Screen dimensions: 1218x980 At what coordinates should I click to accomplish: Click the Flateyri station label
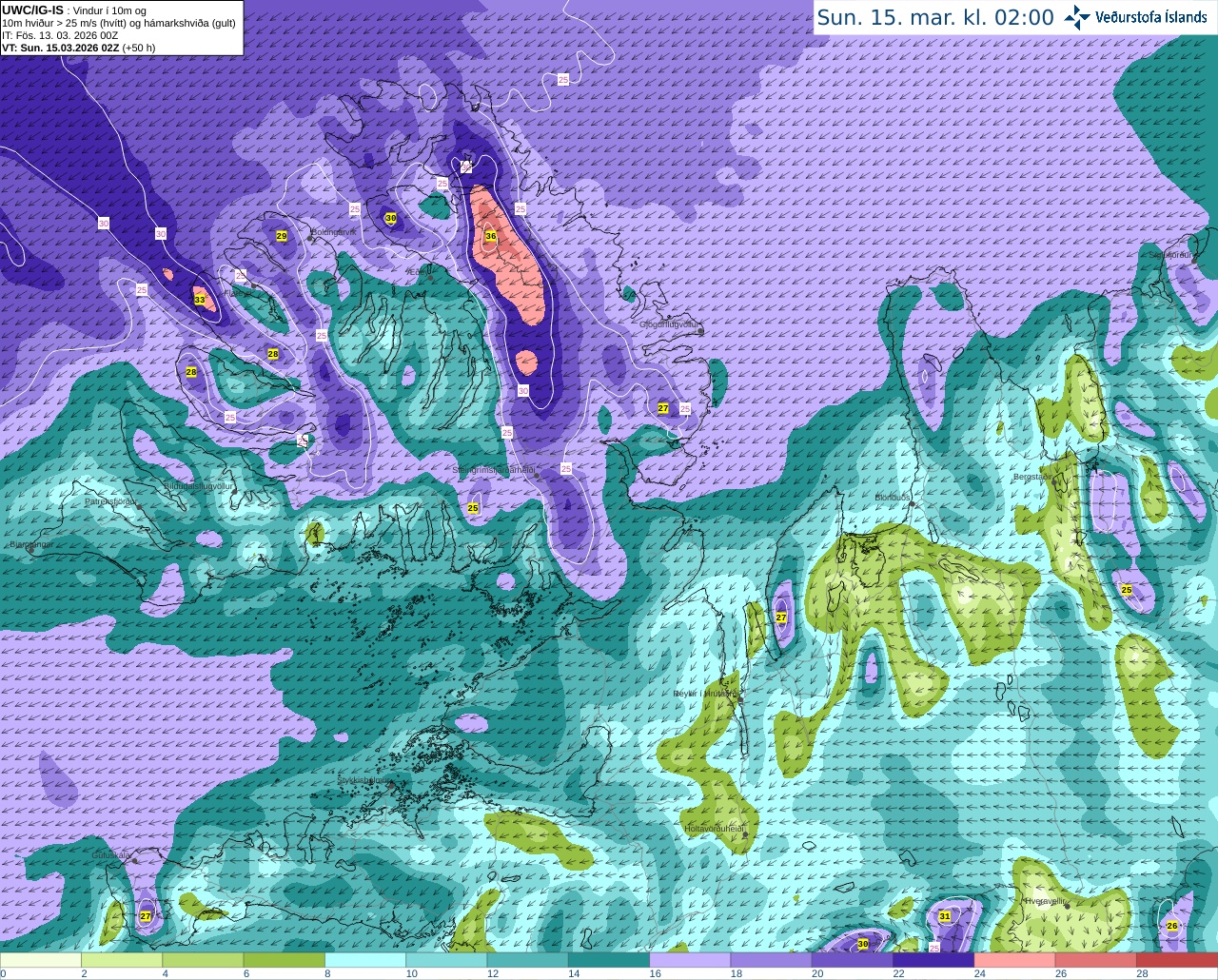(237, 293)
